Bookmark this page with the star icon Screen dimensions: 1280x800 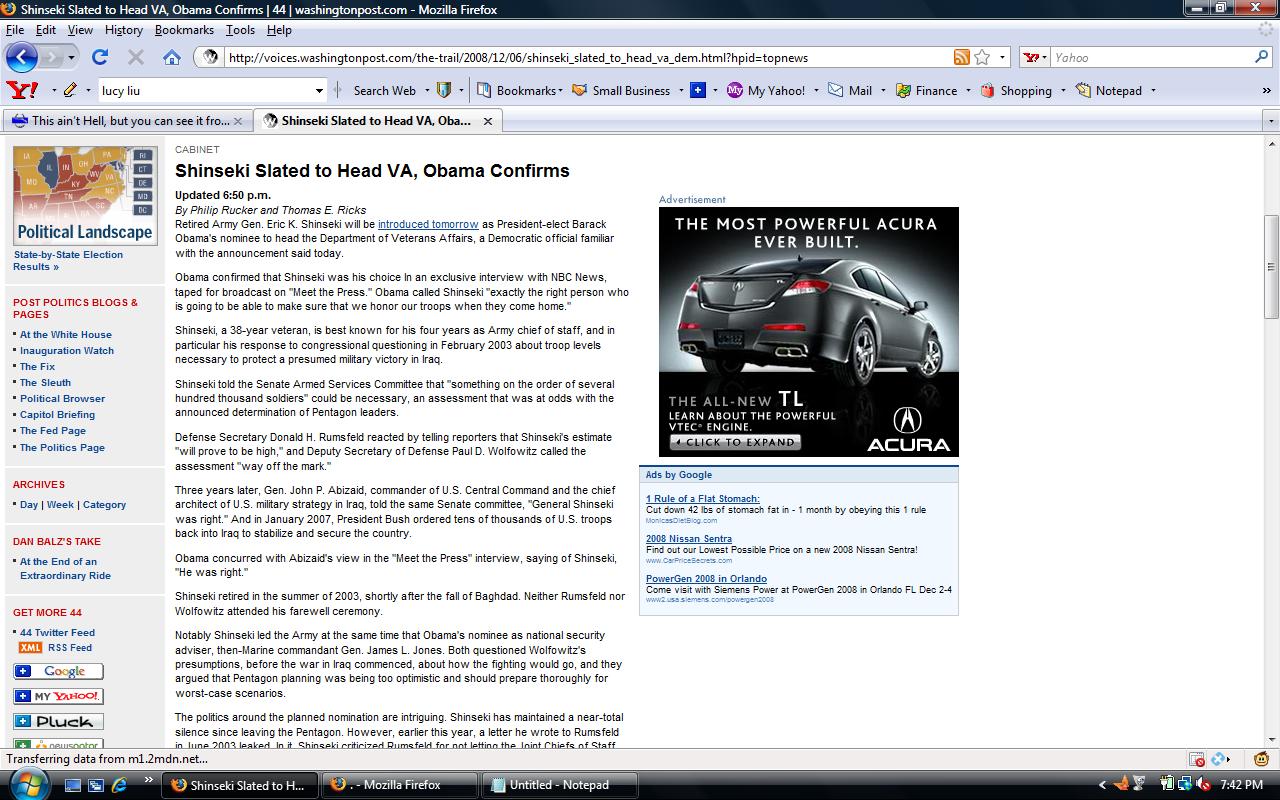(x=982, y=57)
